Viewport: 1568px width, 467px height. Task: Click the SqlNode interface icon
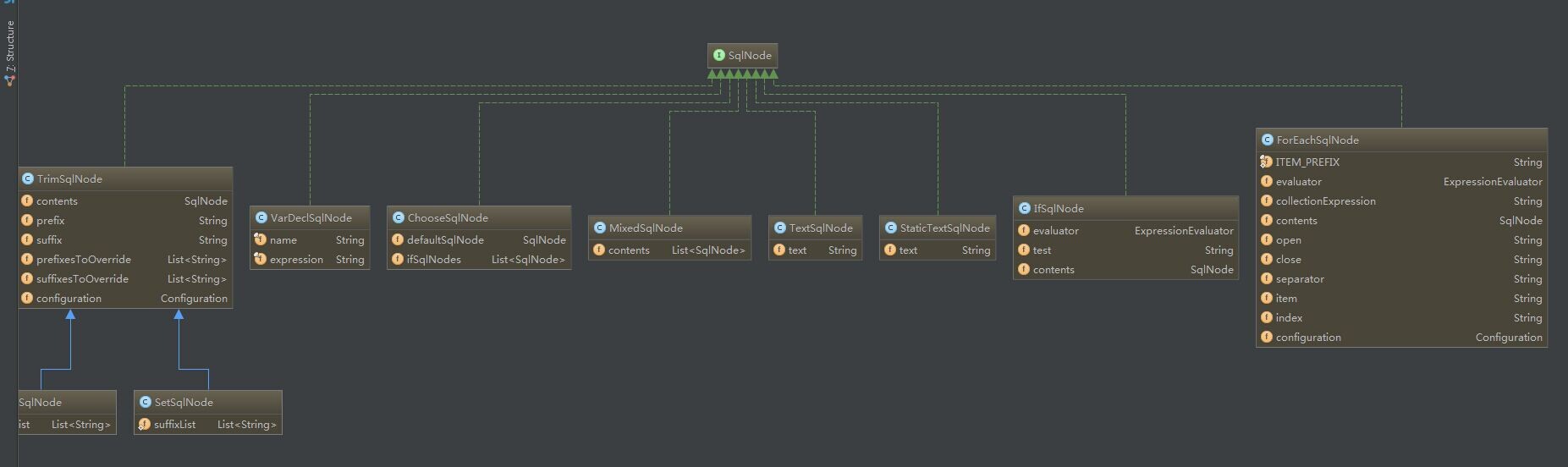tap(719, 56)
